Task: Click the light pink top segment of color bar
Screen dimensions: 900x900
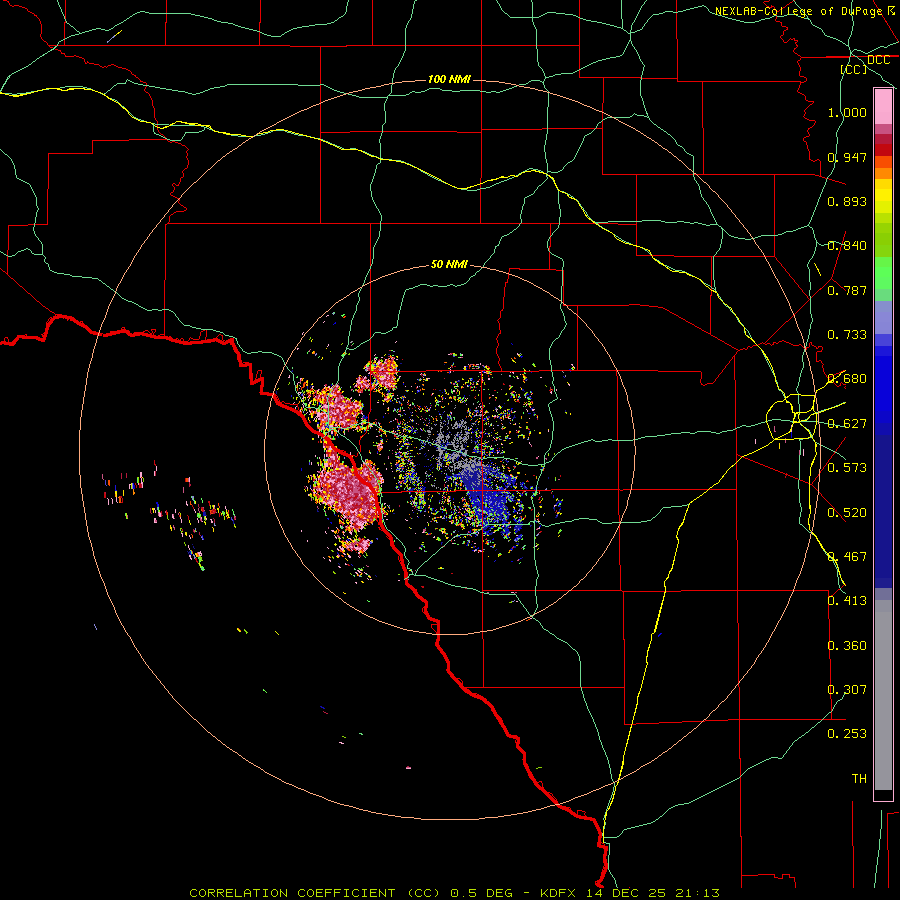Action: [883, 107]
